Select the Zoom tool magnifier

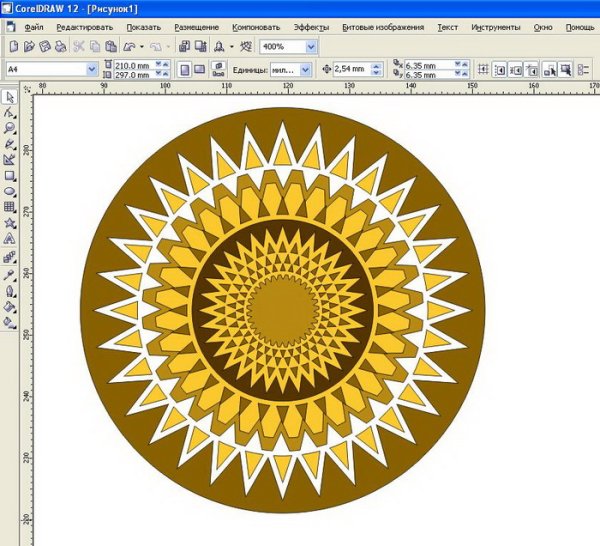click(9, 128)
